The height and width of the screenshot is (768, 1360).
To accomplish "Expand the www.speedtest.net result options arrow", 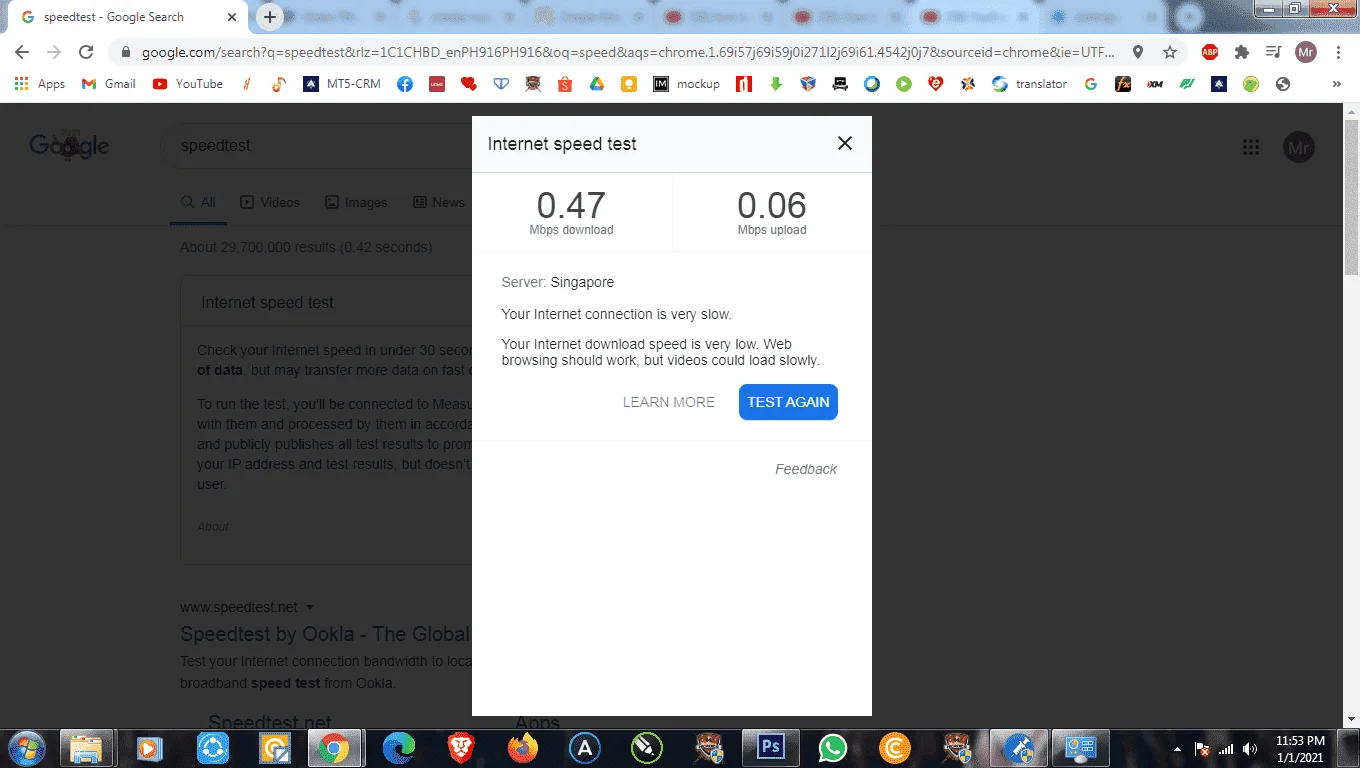I will click(310, 607).
